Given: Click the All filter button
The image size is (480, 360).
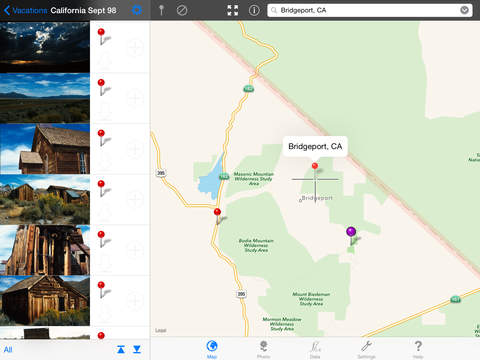Looking at the screenshot, I should point(8,349).
